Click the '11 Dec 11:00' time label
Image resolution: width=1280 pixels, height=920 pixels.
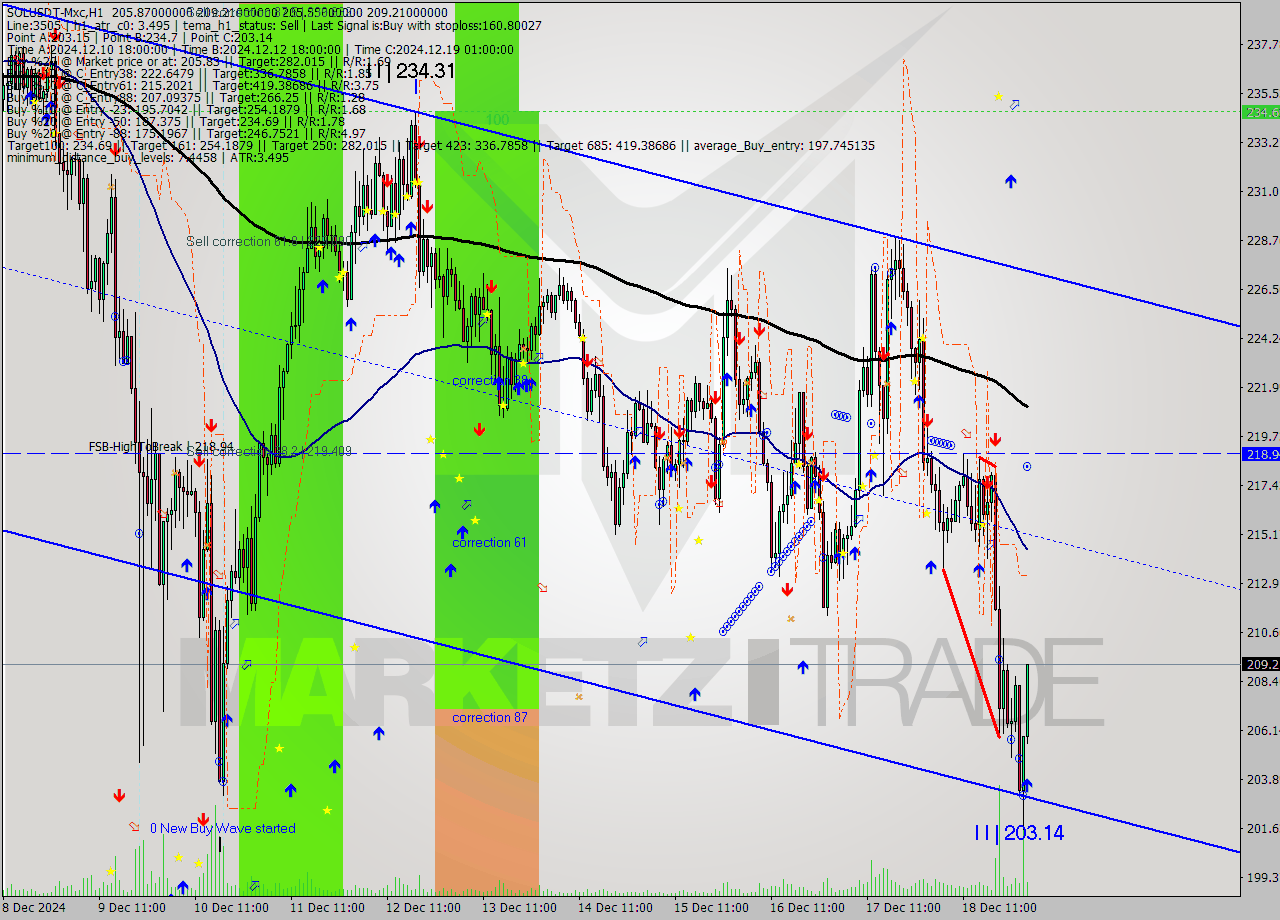pyautogui.click(x=327, y=908)
